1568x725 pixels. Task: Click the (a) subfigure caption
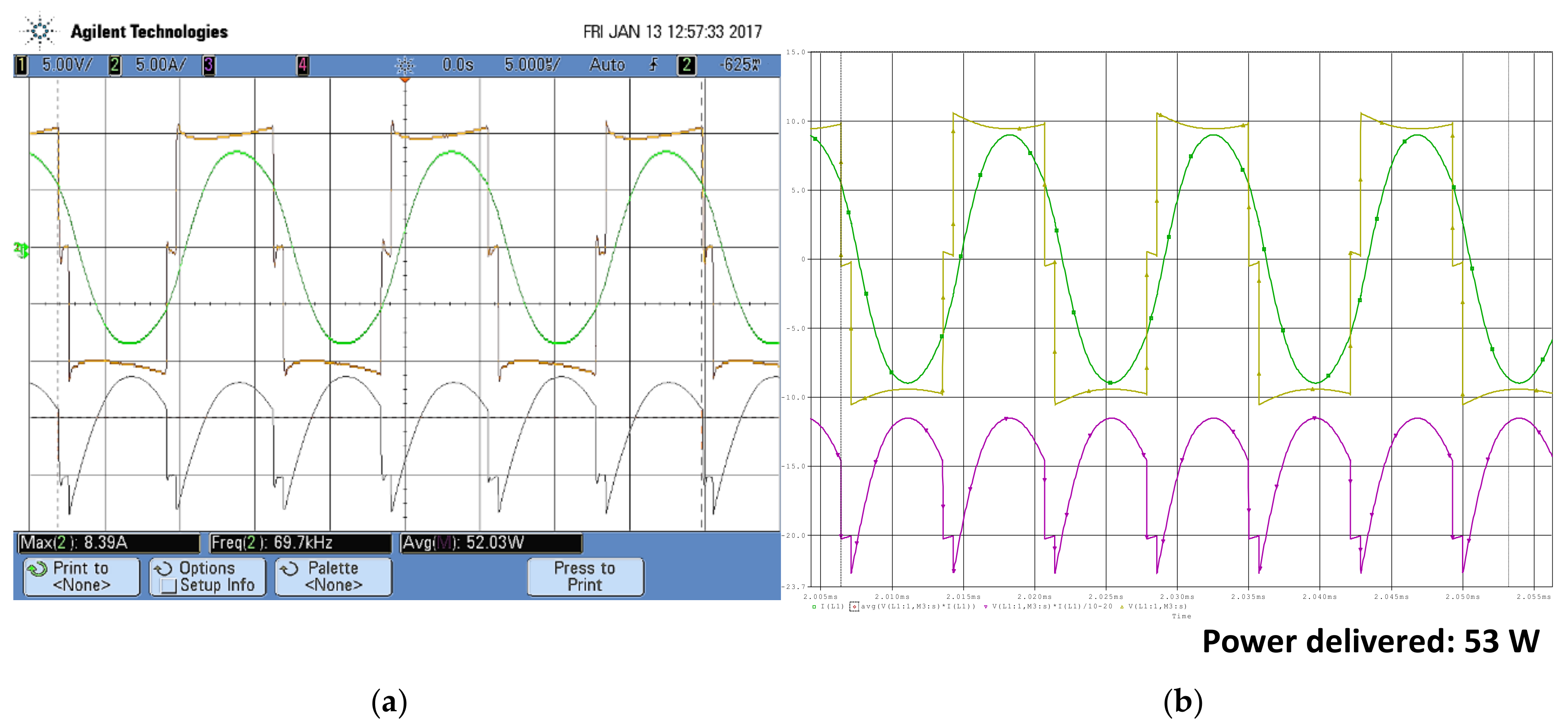click(389, 702)
